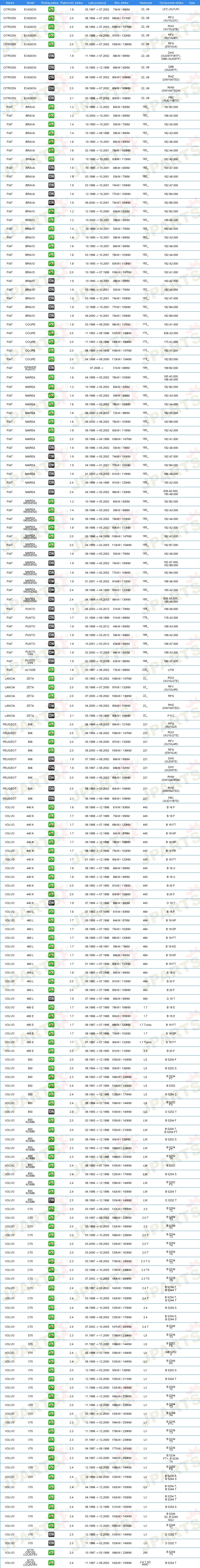Click the Rodzaj paliwa column header

point(51,3)
